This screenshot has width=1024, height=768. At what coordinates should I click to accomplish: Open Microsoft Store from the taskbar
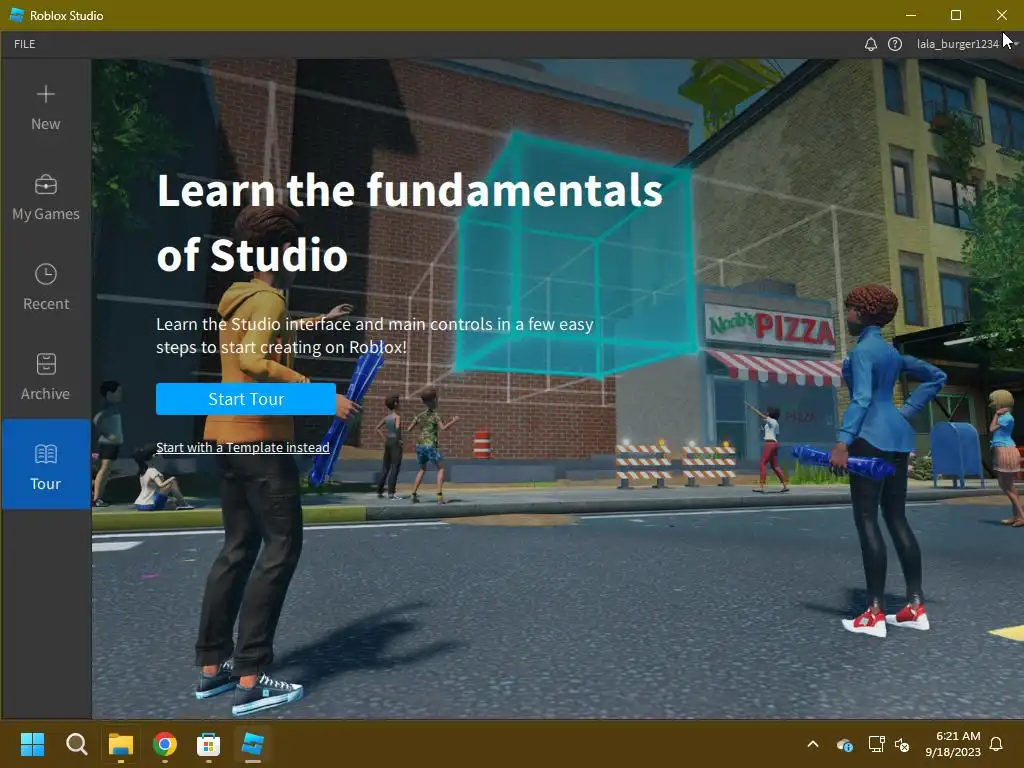click(208, 744)
